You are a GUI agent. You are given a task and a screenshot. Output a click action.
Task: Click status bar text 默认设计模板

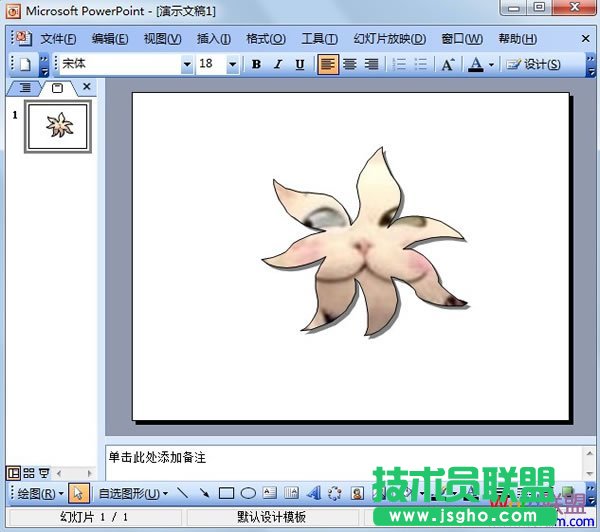click(271, 517)
